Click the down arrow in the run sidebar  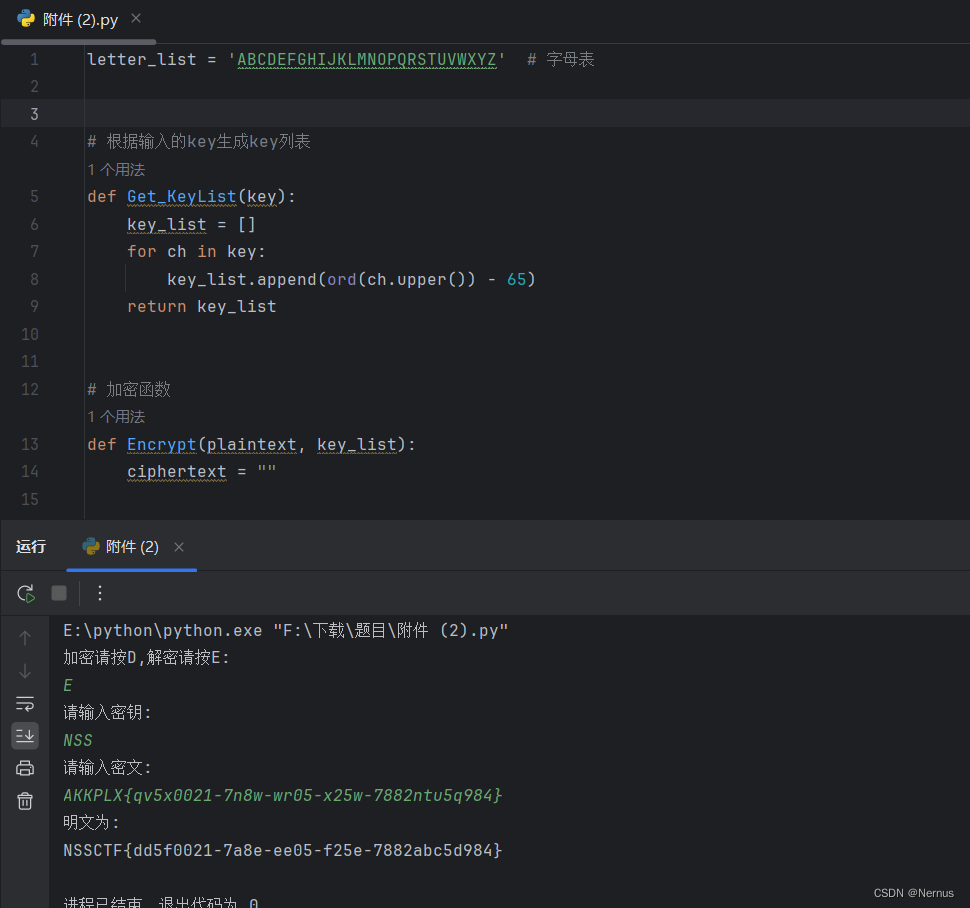[x=24, y=671]
